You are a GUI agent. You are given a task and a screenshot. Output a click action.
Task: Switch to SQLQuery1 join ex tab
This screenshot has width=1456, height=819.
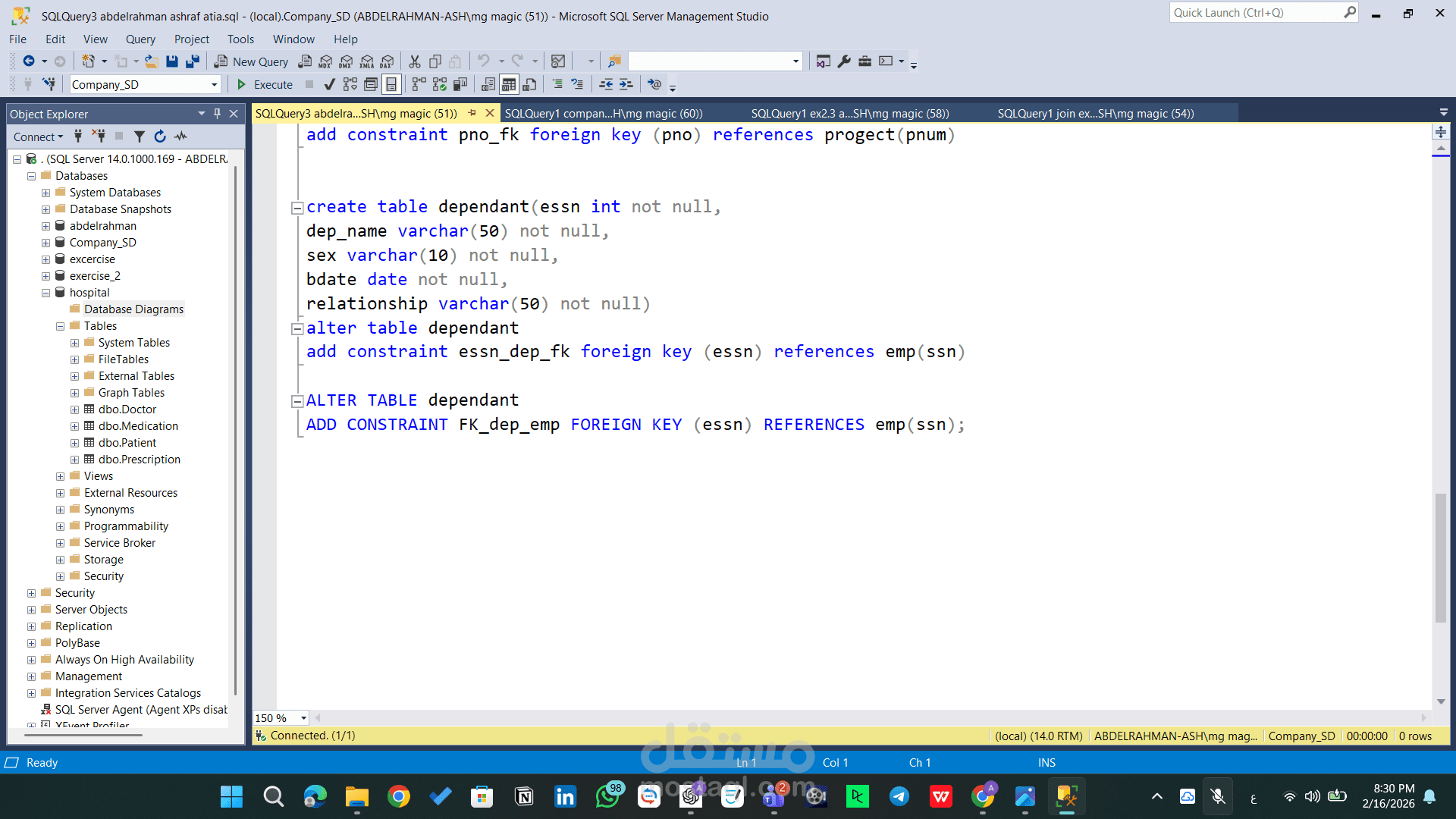coord(1095,114)
